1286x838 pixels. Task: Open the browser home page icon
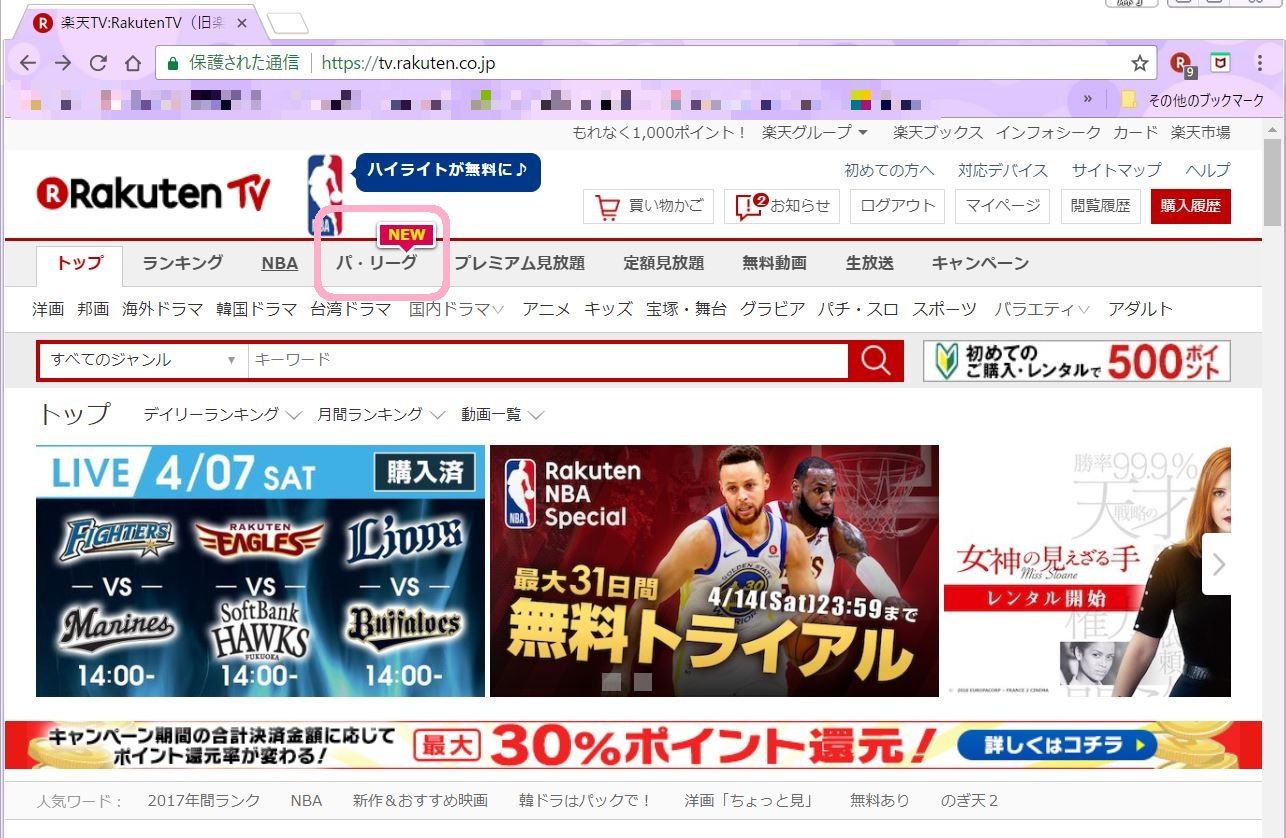[x=132, y=63]
